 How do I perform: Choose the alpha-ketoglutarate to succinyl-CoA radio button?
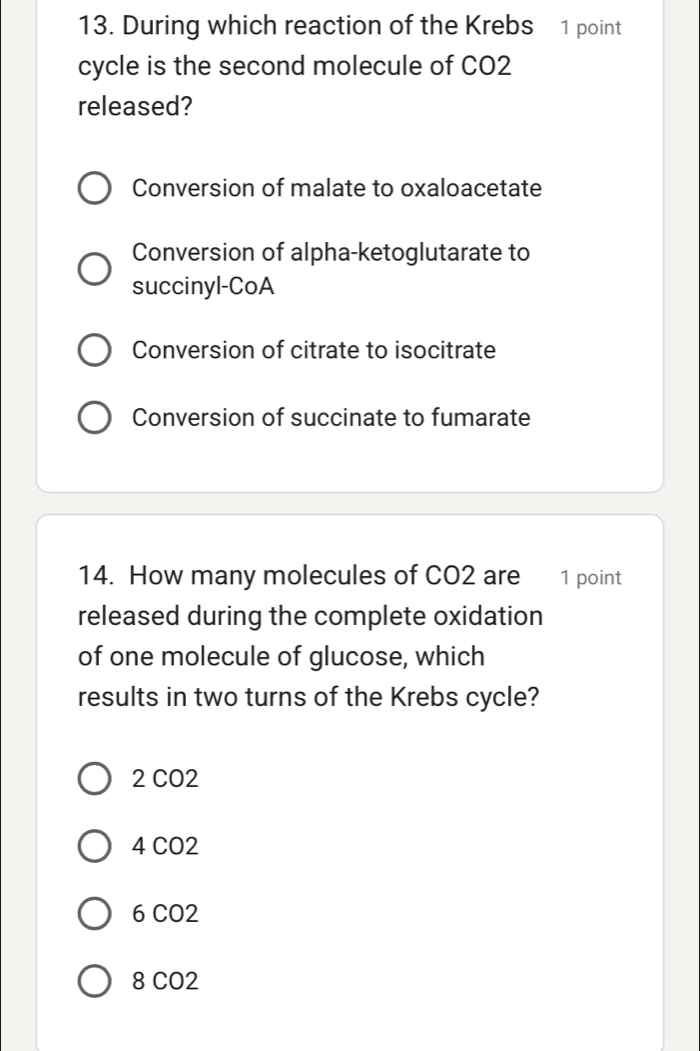(95, 269)
